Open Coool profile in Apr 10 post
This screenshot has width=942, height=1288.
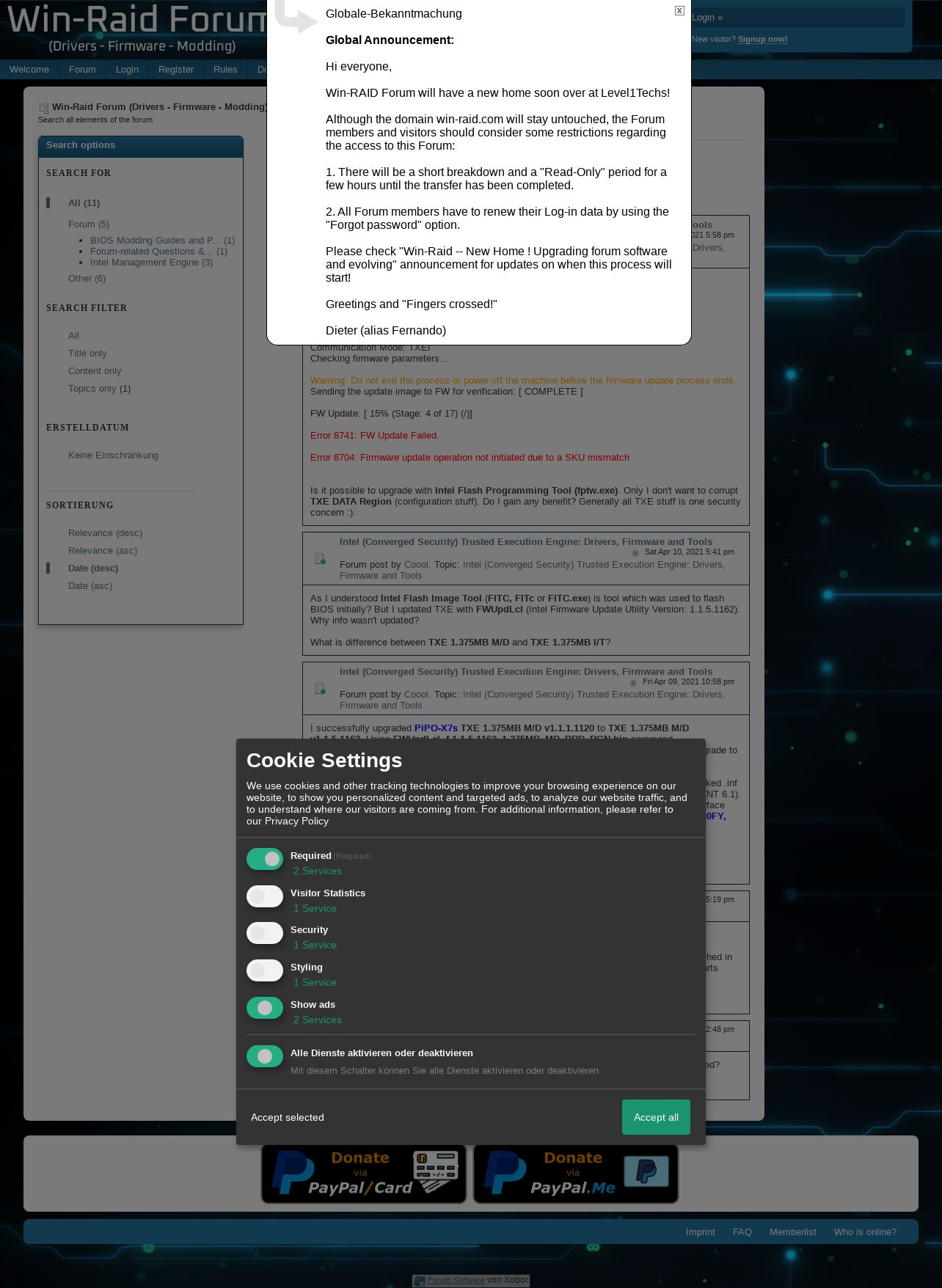(416, 564)
